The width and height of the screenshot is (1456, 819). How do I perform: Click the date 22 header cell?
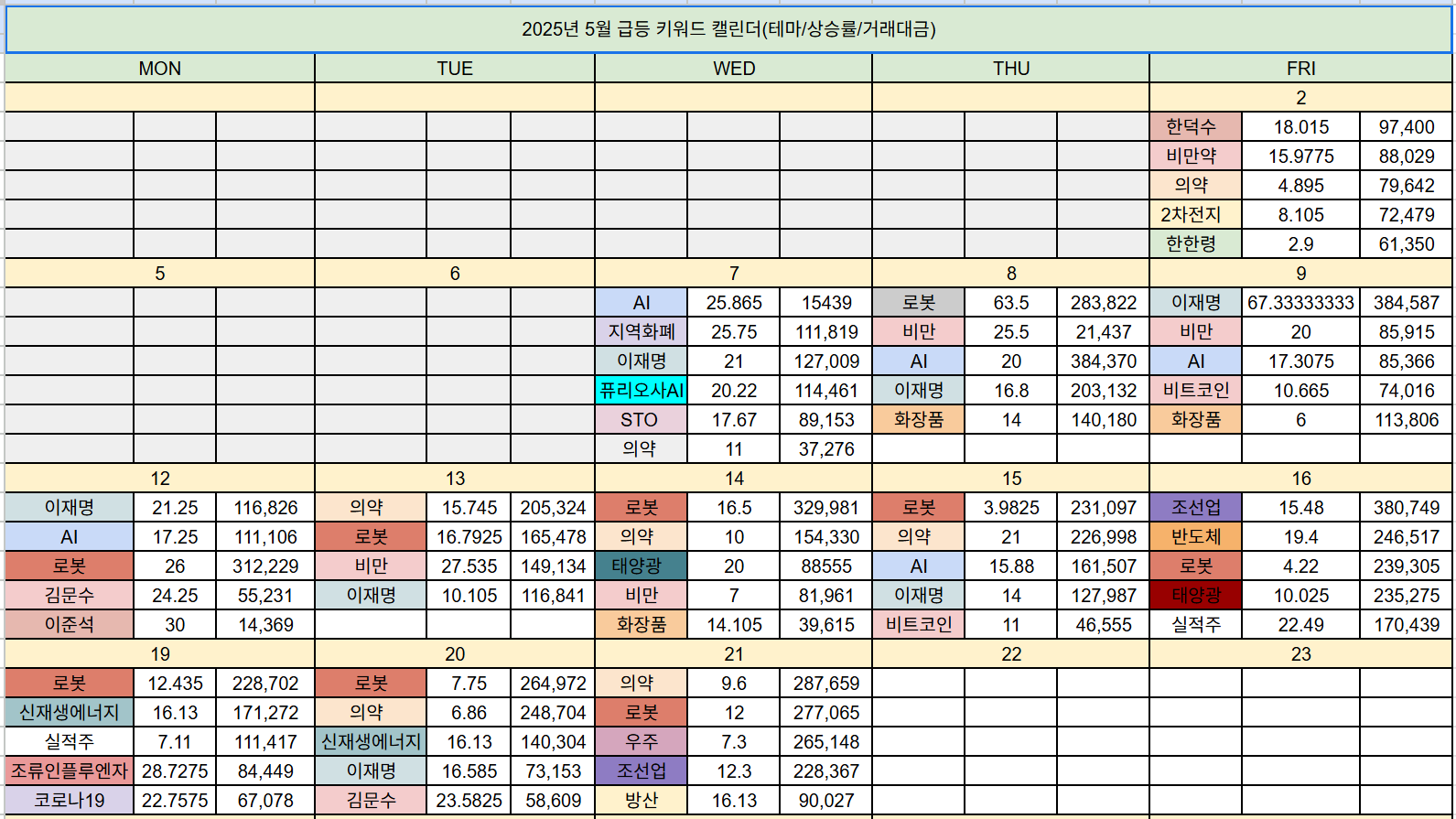(x=1011, y=654)
